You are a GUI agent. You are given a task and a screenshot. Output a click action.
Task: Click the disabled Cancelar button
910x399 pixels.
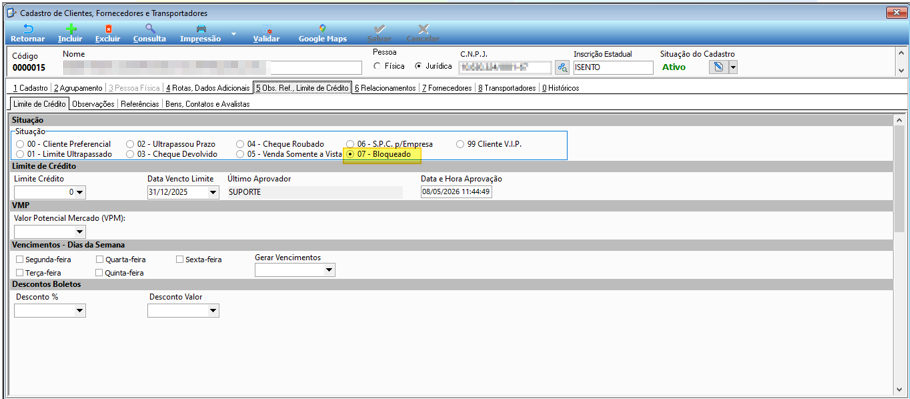[x=422, y=34]
